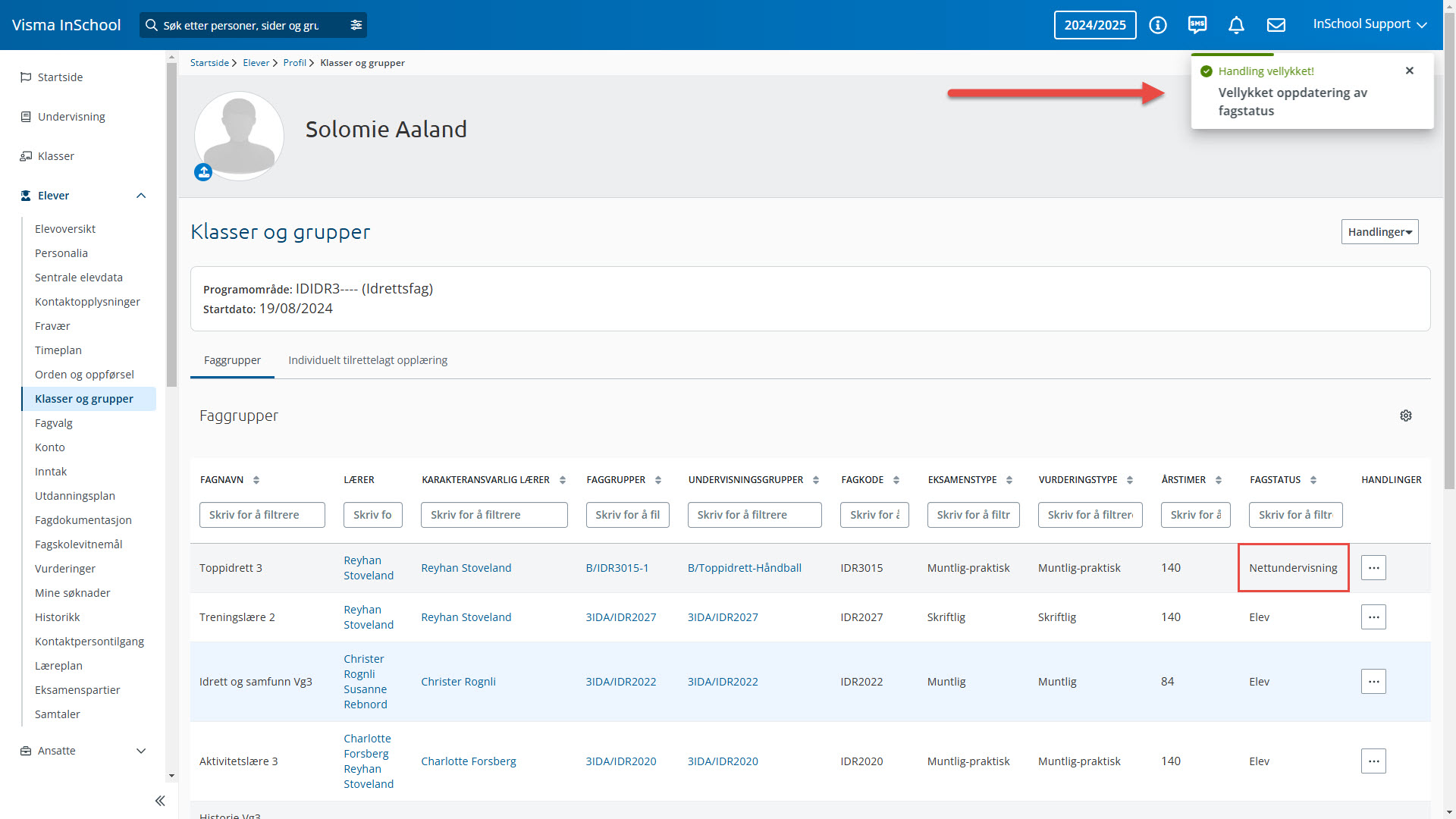Click the Fagkode filter input field
The image size is (1456, 819).
874,515
